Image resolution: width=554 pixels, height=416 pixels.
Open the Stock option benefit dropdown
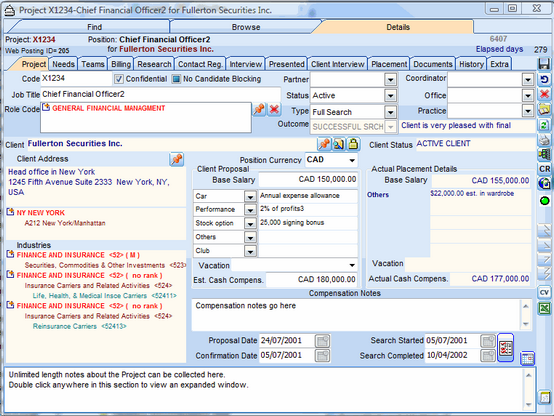click(x=250, y=224)
